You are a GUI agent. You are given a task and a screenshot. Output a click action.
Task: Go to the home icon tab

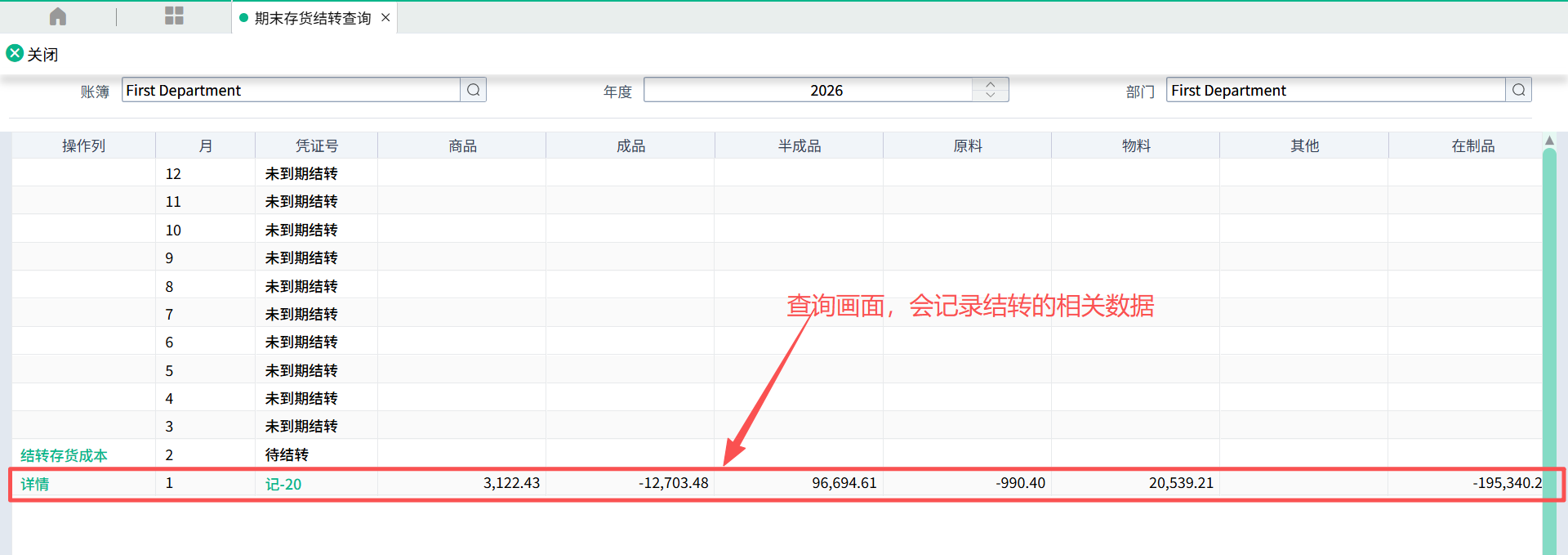click(58, 16)
